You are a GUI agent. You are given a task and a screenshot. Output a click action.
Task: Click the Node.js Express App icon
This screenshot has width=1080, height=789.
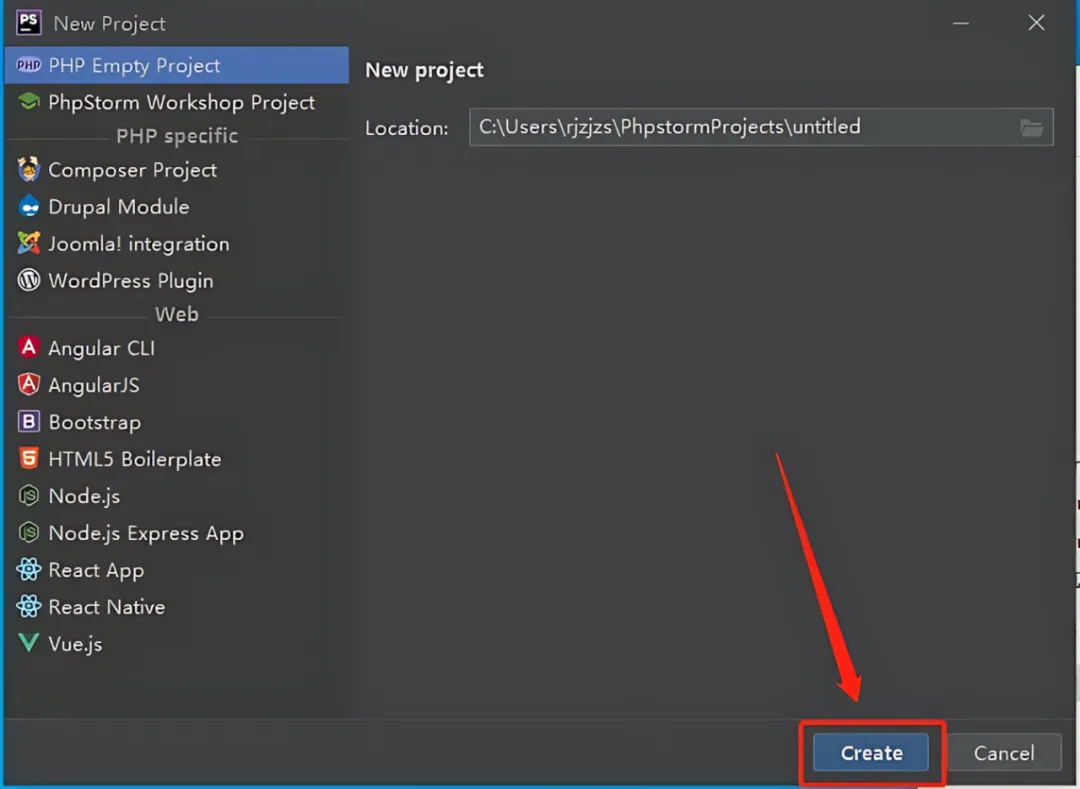28,532
